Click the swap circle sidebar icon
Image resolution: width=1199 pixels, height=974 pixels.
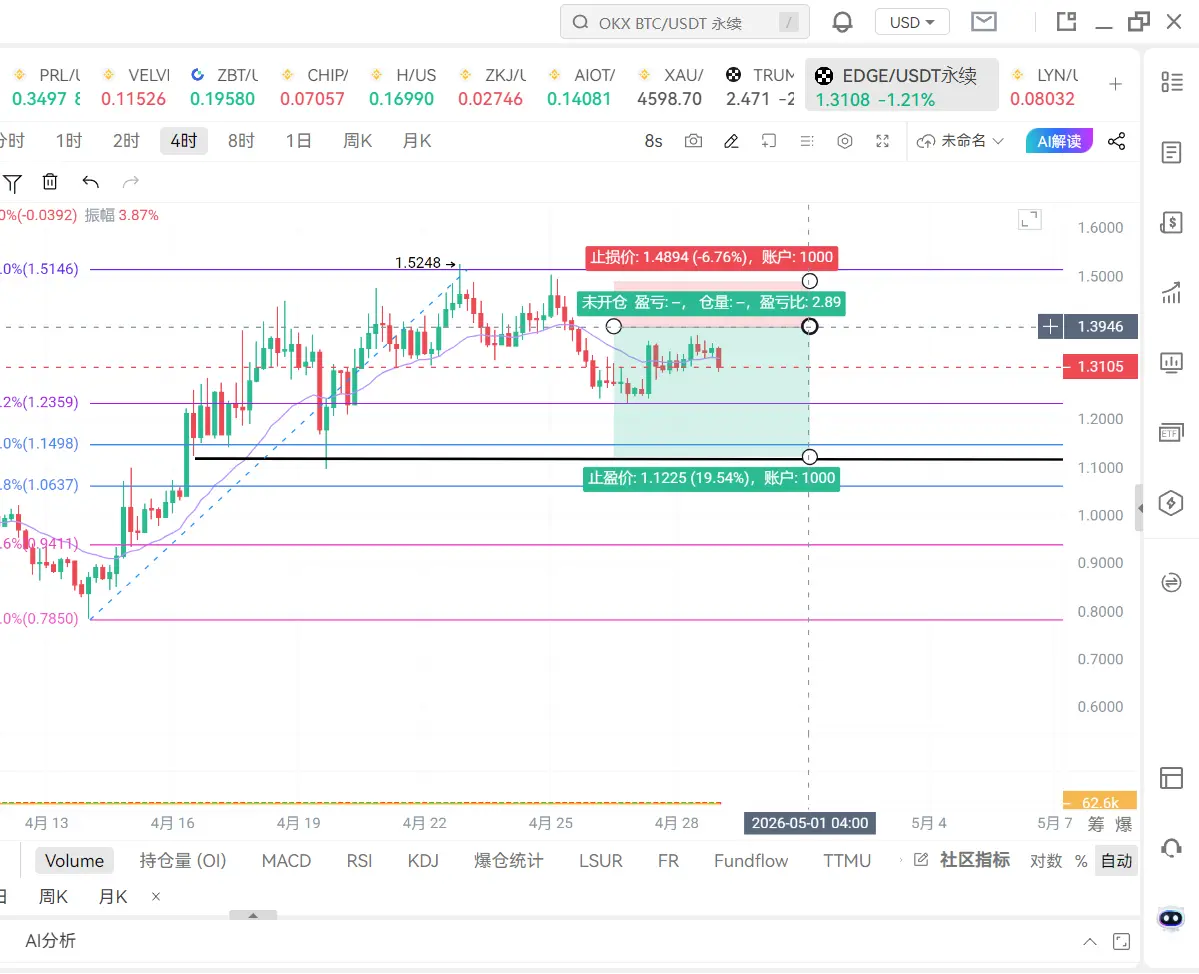coord(1171,583)
